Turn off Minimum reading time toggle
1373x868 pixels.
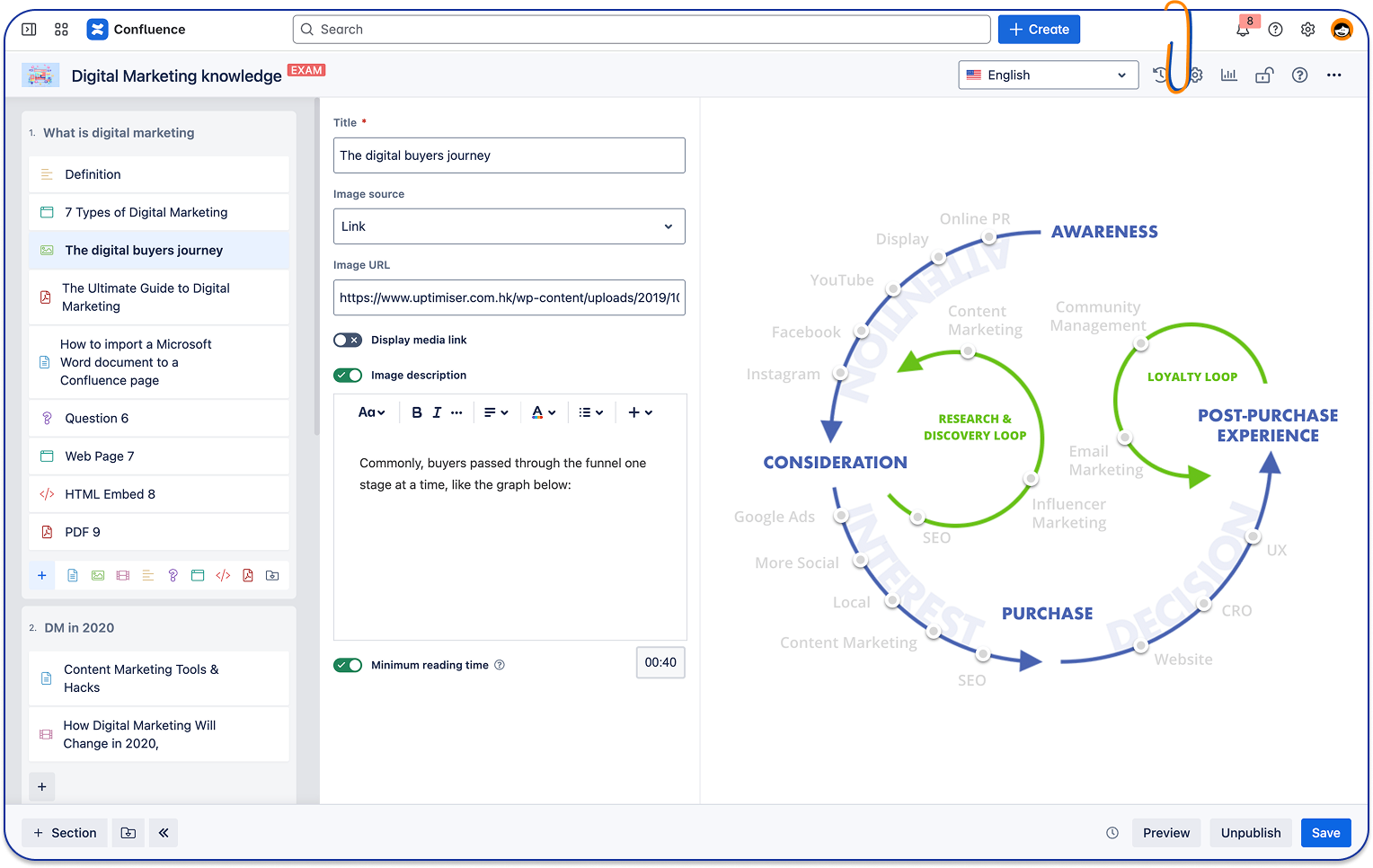pyautogui.click(x=348, y=665)
